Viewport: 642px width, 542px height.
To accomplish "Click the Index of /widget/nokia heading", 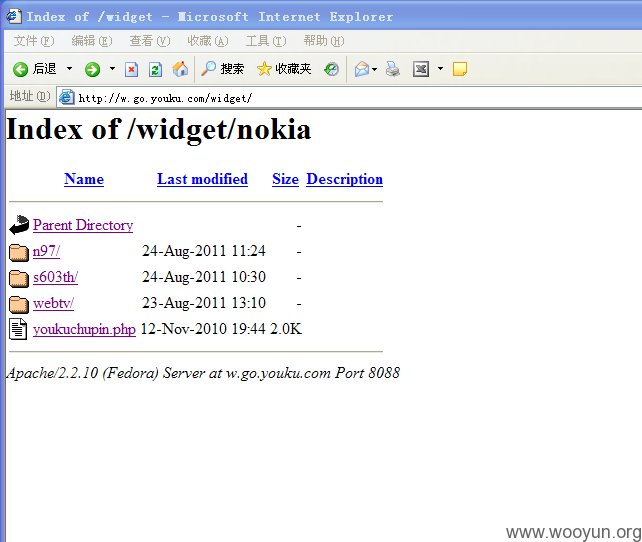I will coord(159,130).
